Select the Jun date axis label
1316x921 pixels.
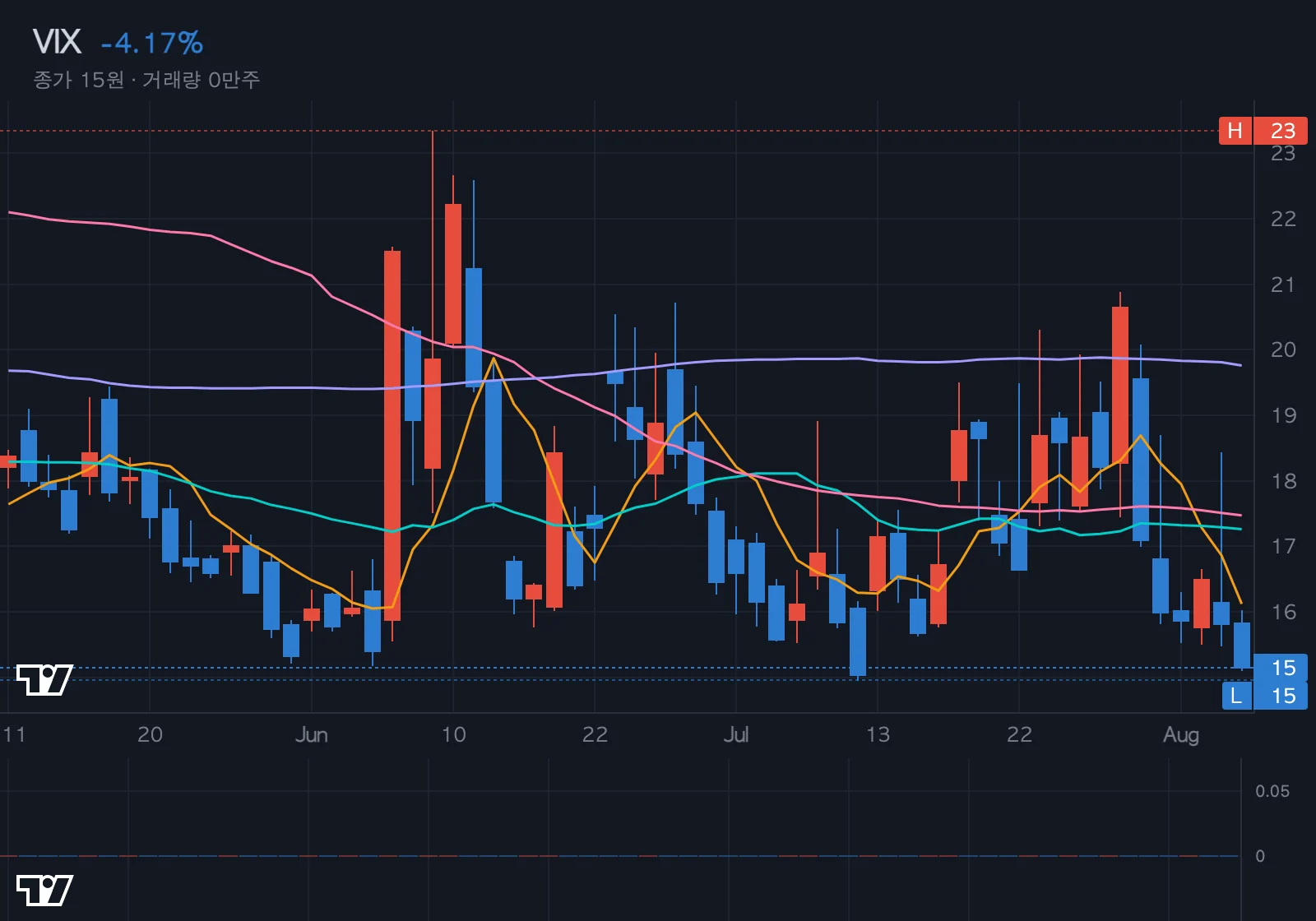pyautogui.click(x=312, y=734)
